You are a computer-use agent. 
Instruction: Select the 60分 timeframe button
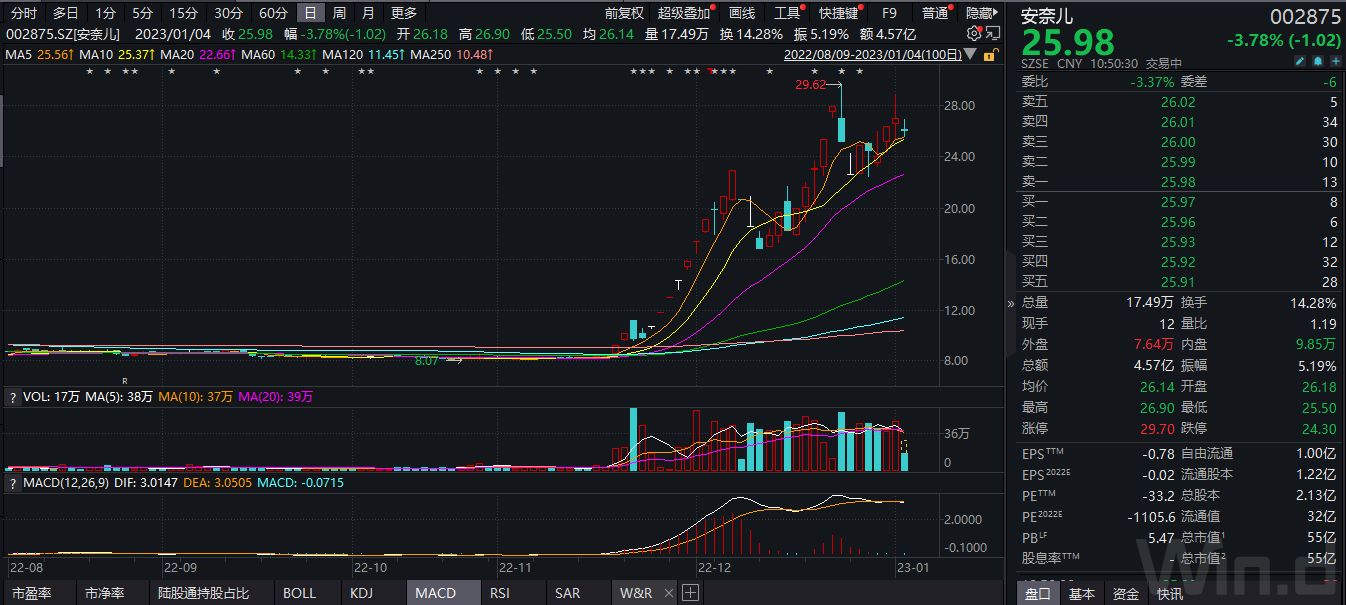tap(273, 13)
